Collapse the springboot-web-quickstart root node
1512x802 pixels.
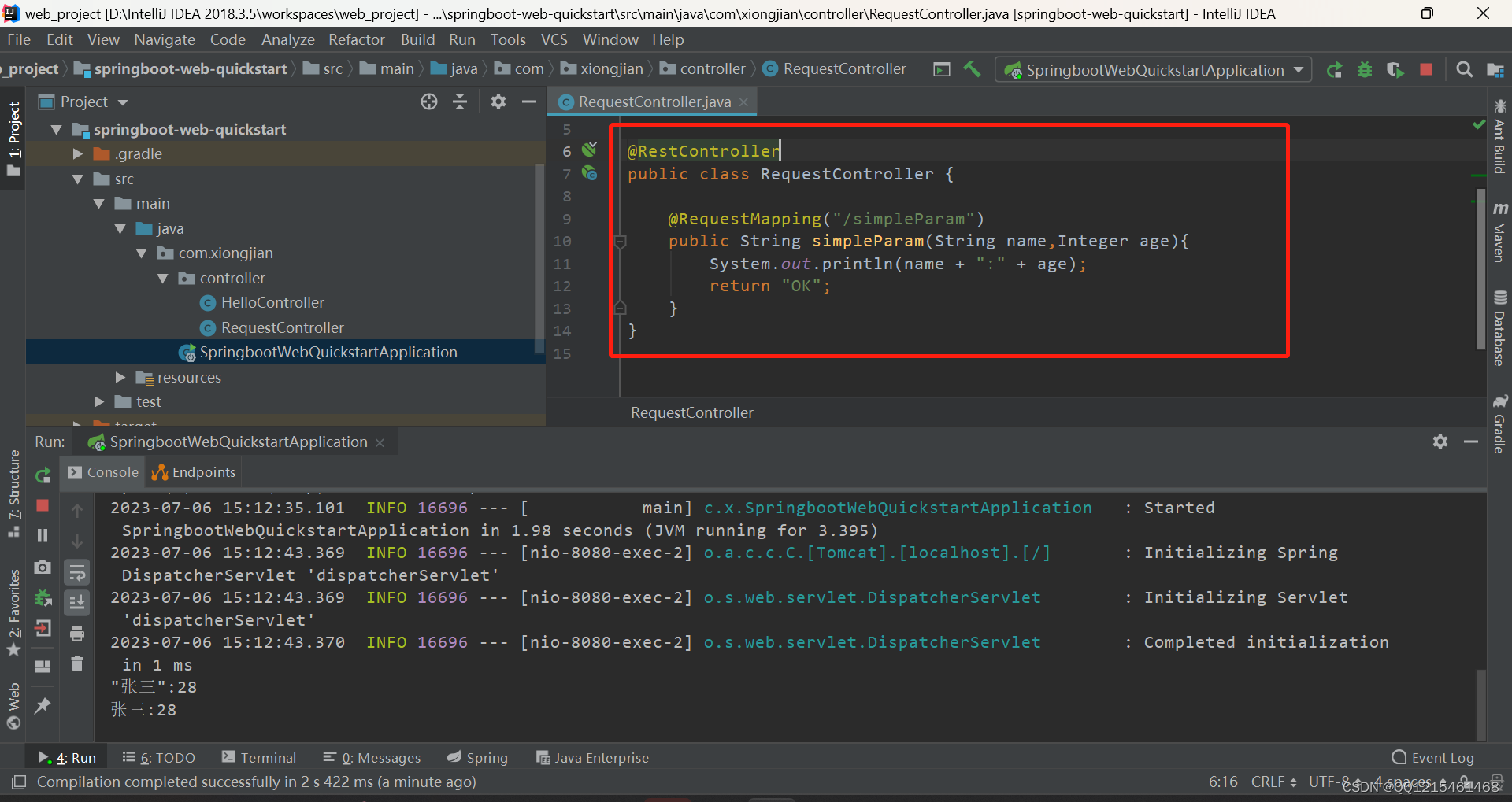(x=57, y=130)
